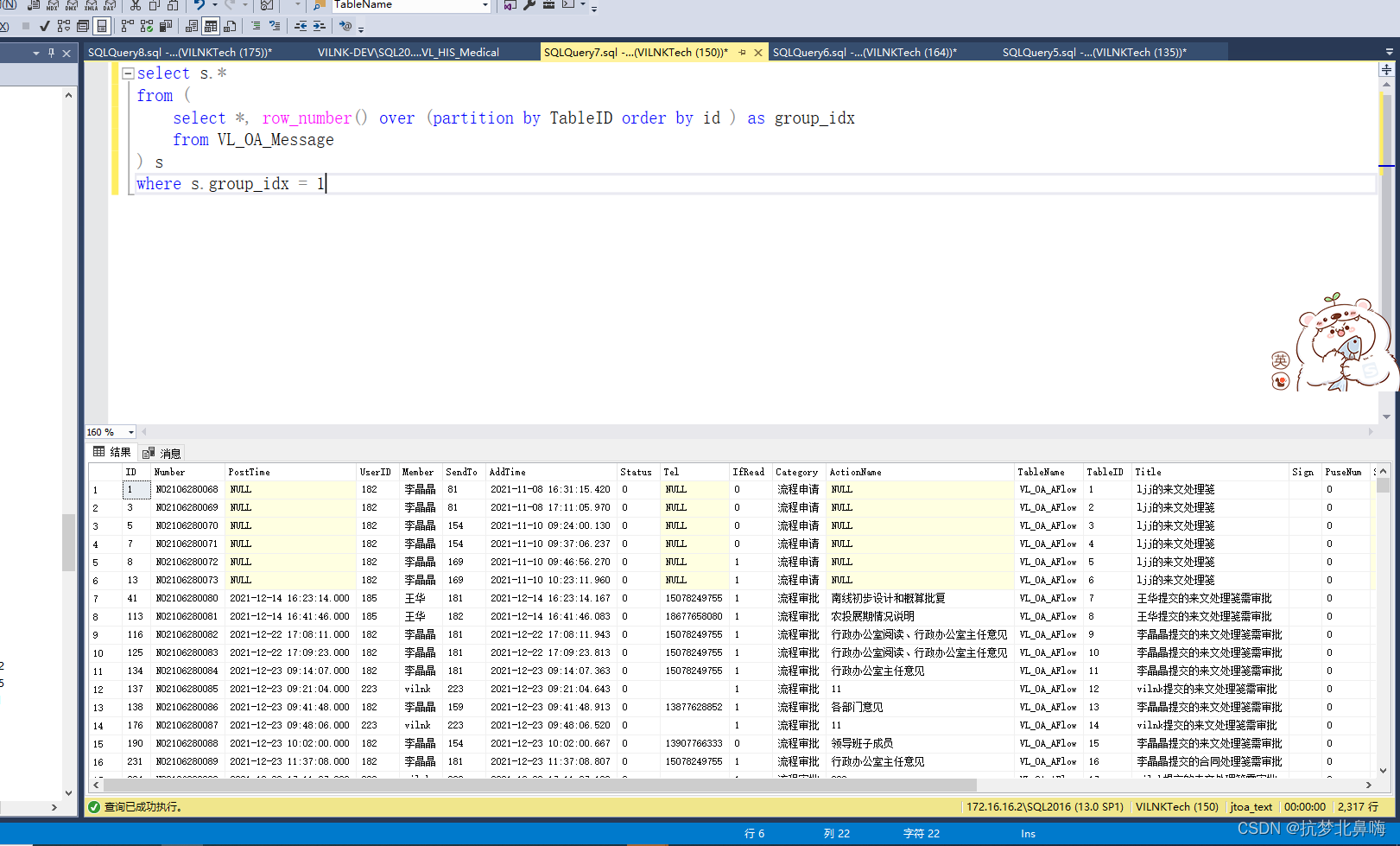Switch to the VILNK-DEV VL_HIS_Medical tab
The width and height of the screenshot is (1400, 846).
click(408, 52)
